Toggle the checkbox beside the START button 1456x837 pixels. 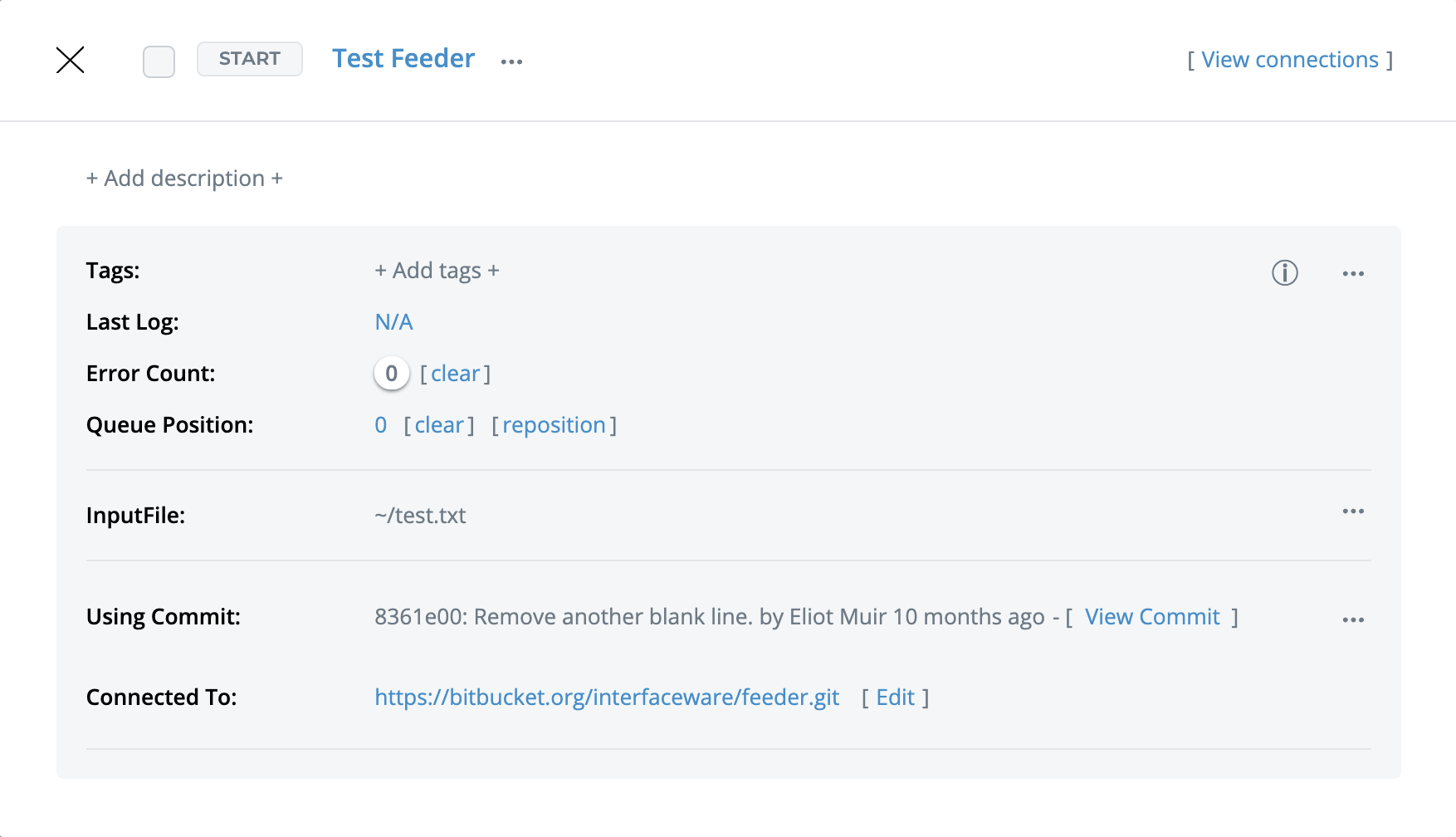[159, 61]
